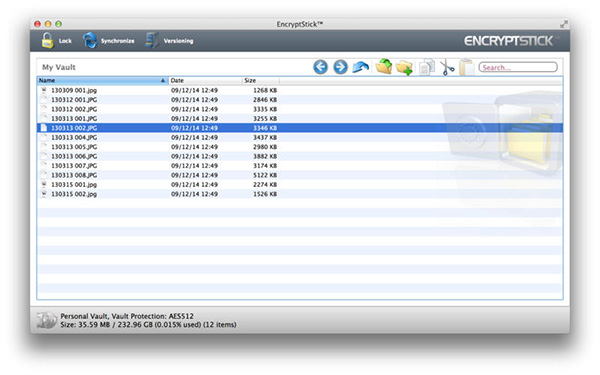This screenshot has width=600, height=375.
Task: Open the Versioning tool icon
Action: pos(152,41)
